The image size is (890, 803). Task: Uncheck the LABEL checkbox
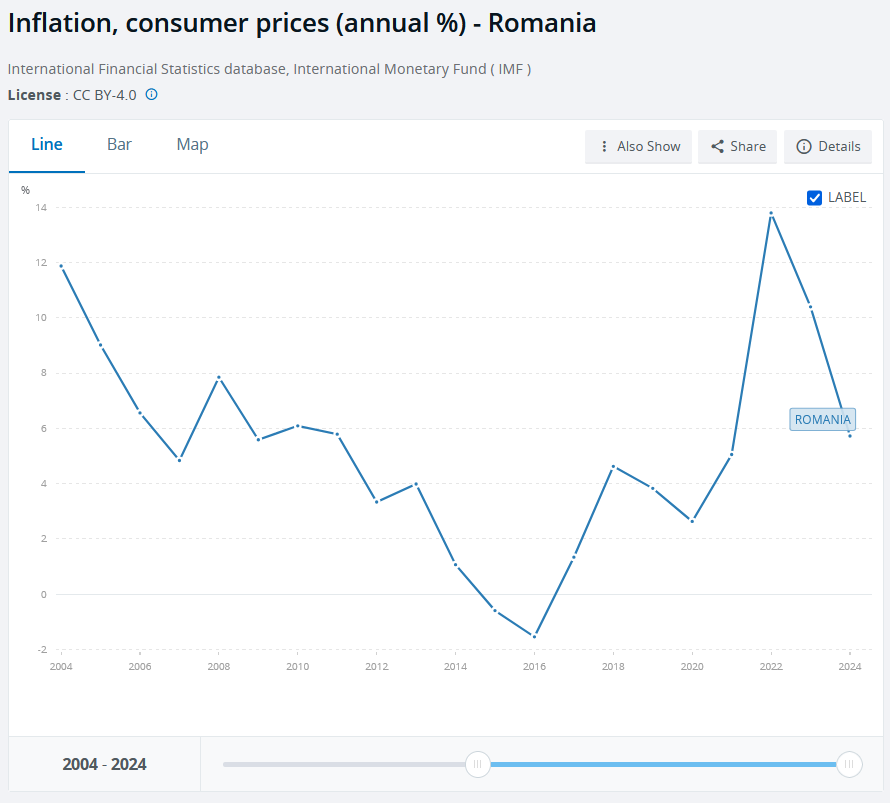tap(814, 198)
